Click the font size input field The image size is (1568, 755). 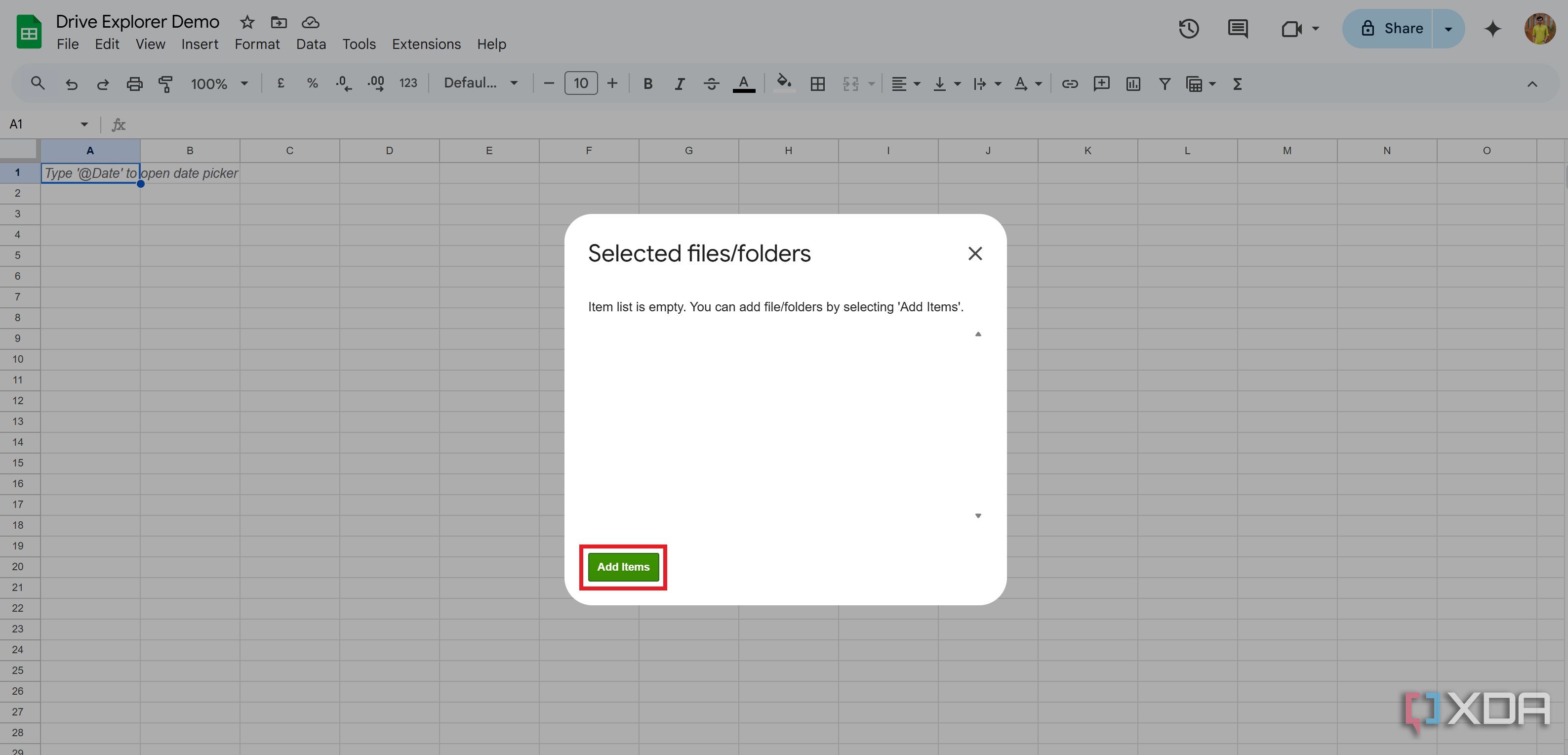pos(581,84)
